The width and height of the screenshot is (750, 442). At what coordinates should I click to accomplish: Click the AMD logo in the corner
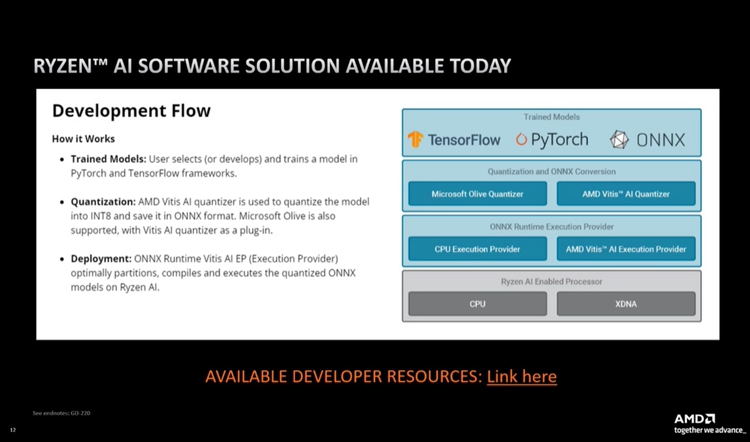(695, 419)
